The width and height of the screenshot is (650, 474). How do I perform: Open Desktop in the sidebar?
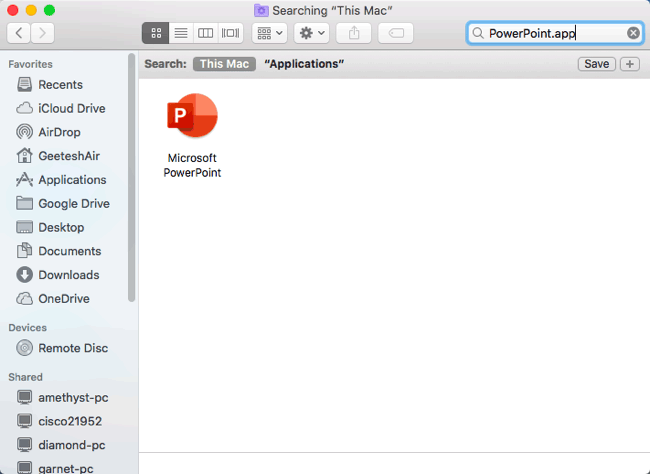(x=61, y=227)
